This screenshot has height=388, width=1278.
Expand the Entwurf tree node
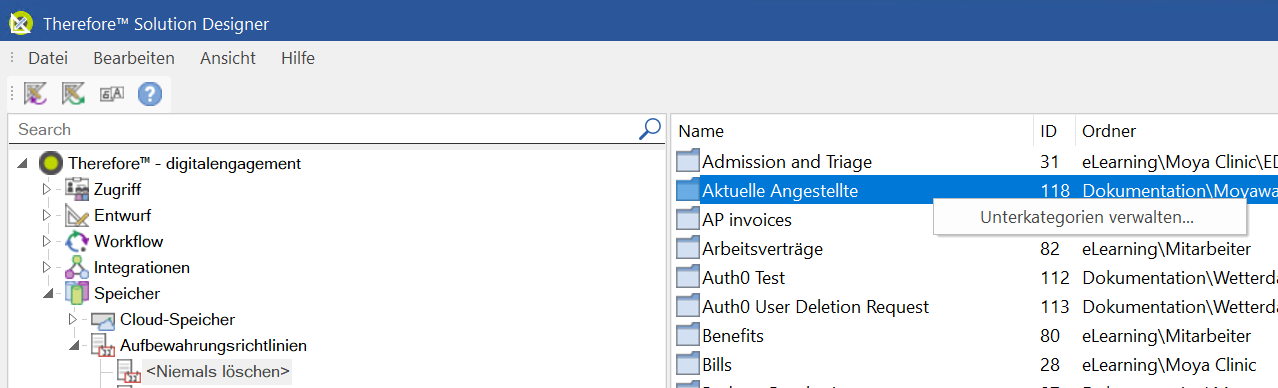point(46,215)
